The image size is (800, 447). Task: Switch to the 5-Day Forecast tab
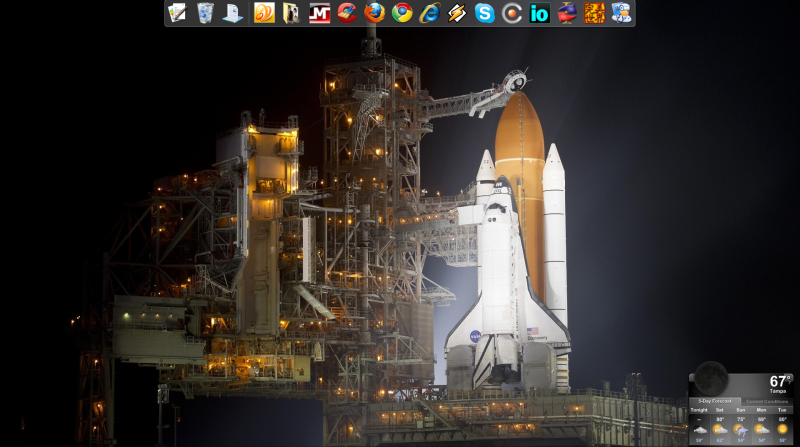tap(713, 401)
